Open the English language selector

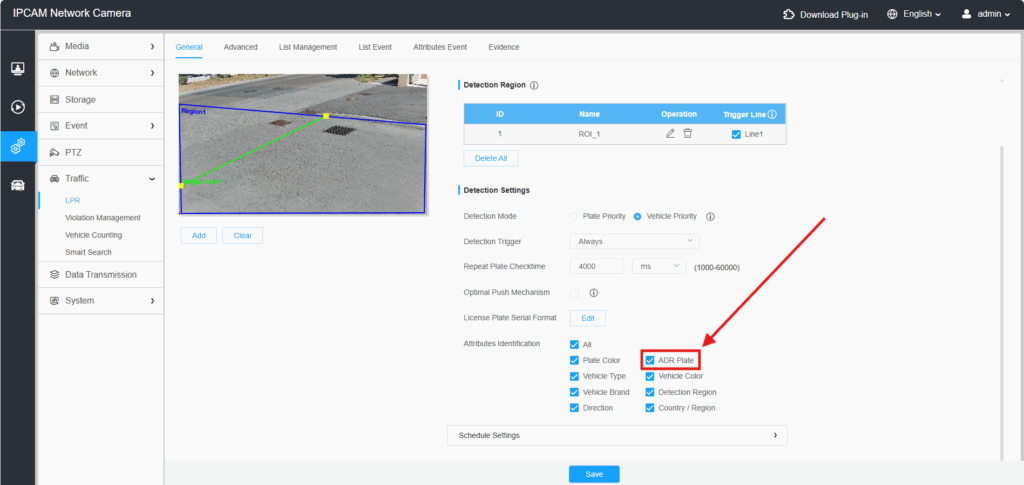pos(914,14)
